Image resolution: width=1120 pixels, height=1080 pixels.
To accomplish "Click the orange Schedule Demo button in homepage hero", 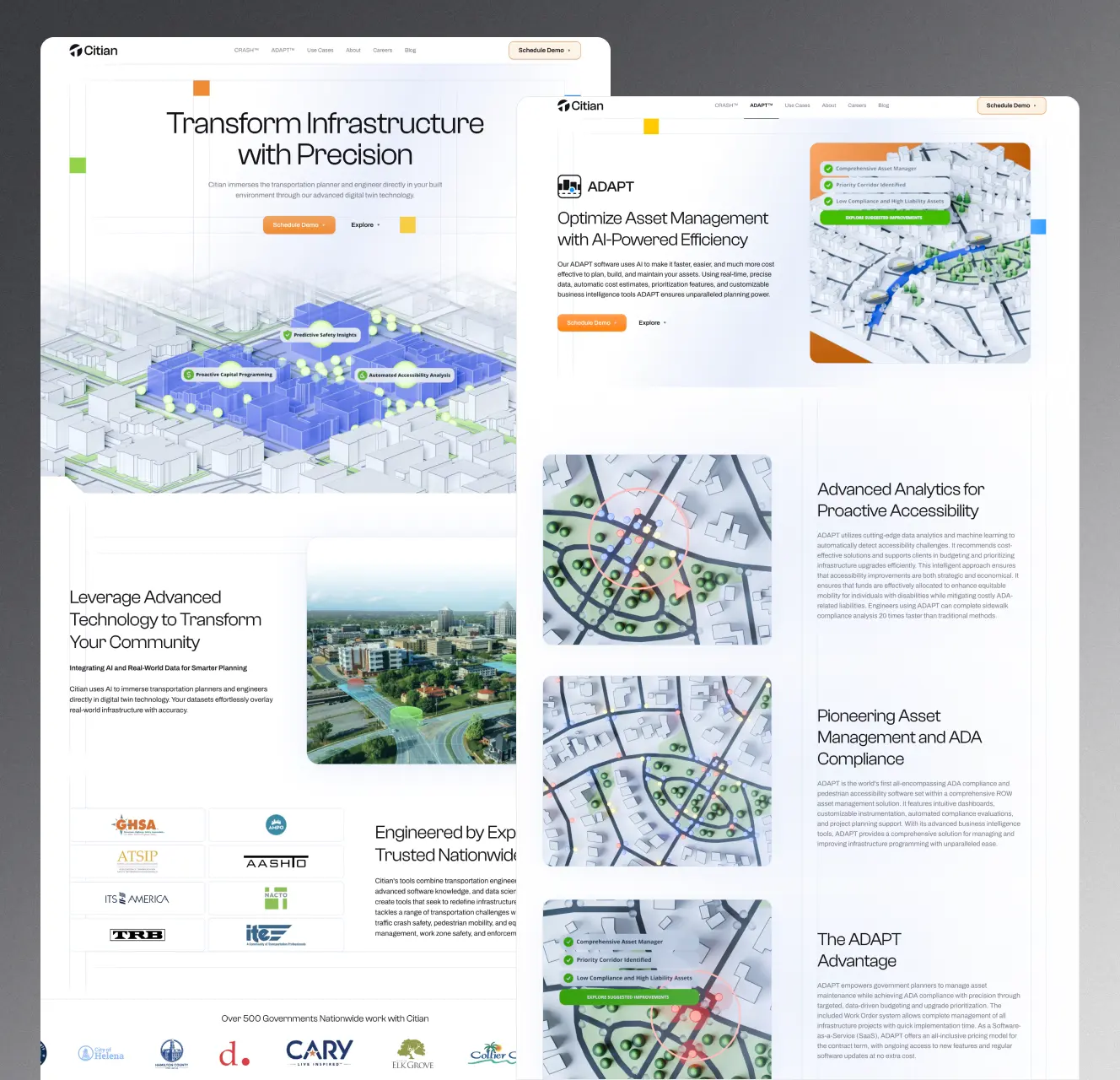I will 299,225.
